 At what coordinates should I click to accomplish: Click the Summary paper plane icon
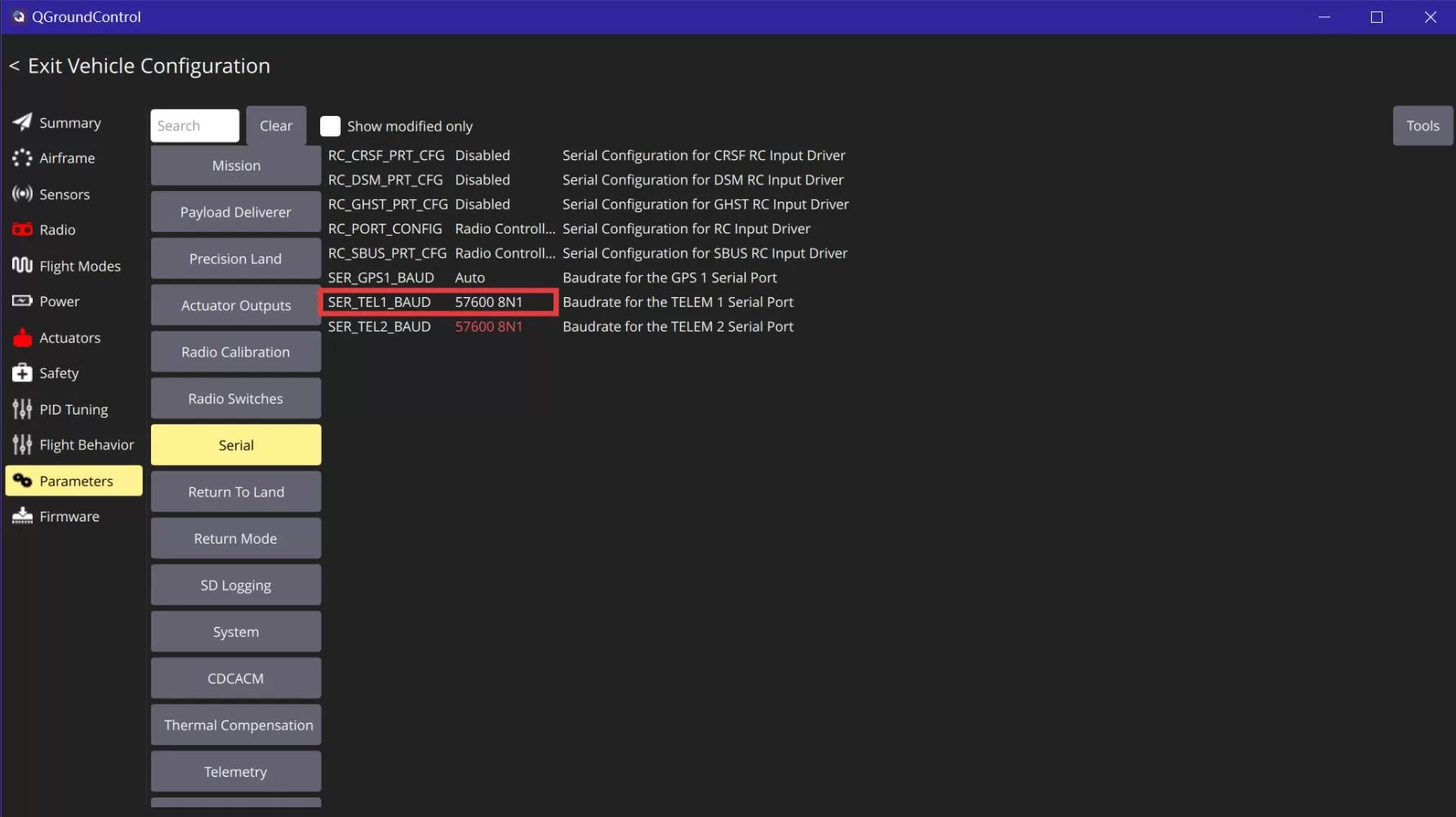[x=22, y=122]
